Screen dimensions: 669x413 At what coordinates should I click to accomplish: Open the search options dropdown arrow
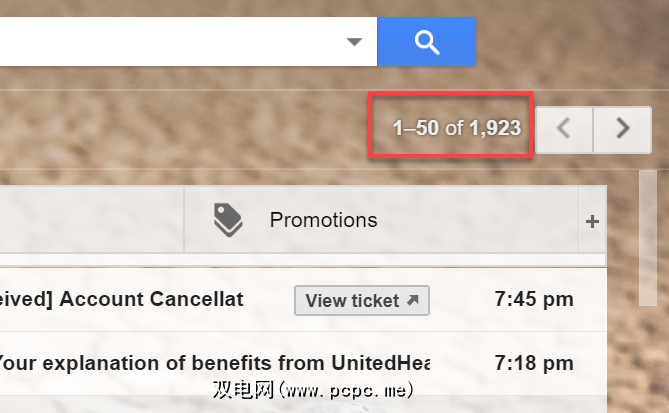[x=354, y=42]
